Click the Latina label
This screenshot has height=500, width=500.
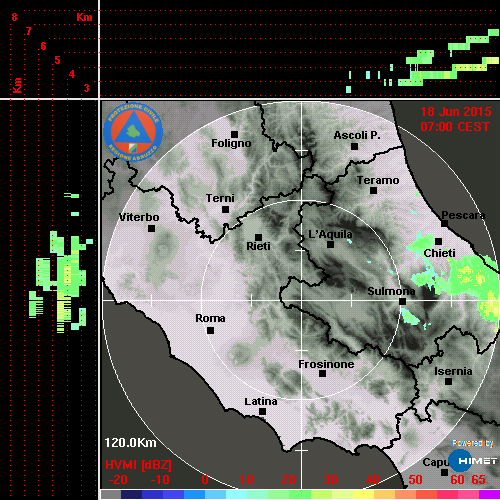pos(261,401)
